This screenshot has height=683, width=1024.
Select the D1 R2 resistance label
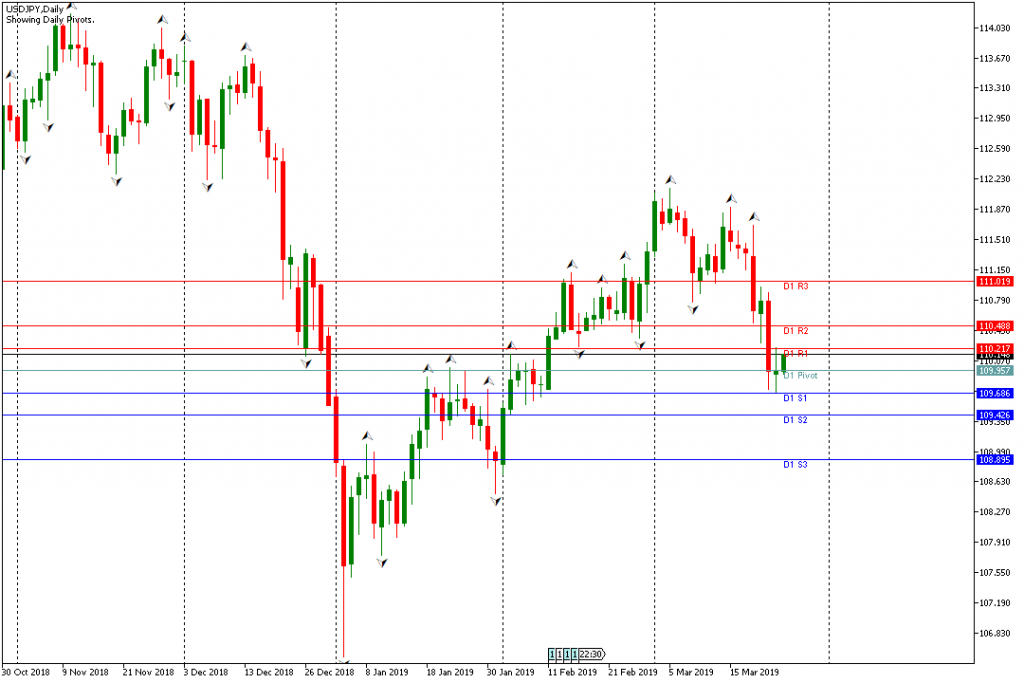(x=795, y=331)
